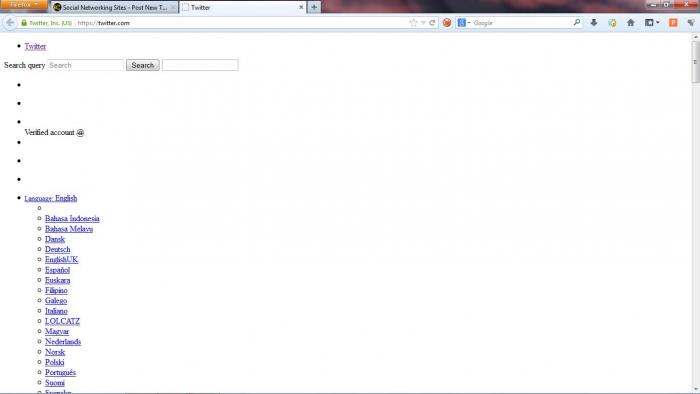This screenshot has height=394, width=700.
Task: Select Português language
Action: tap(60, 373)
